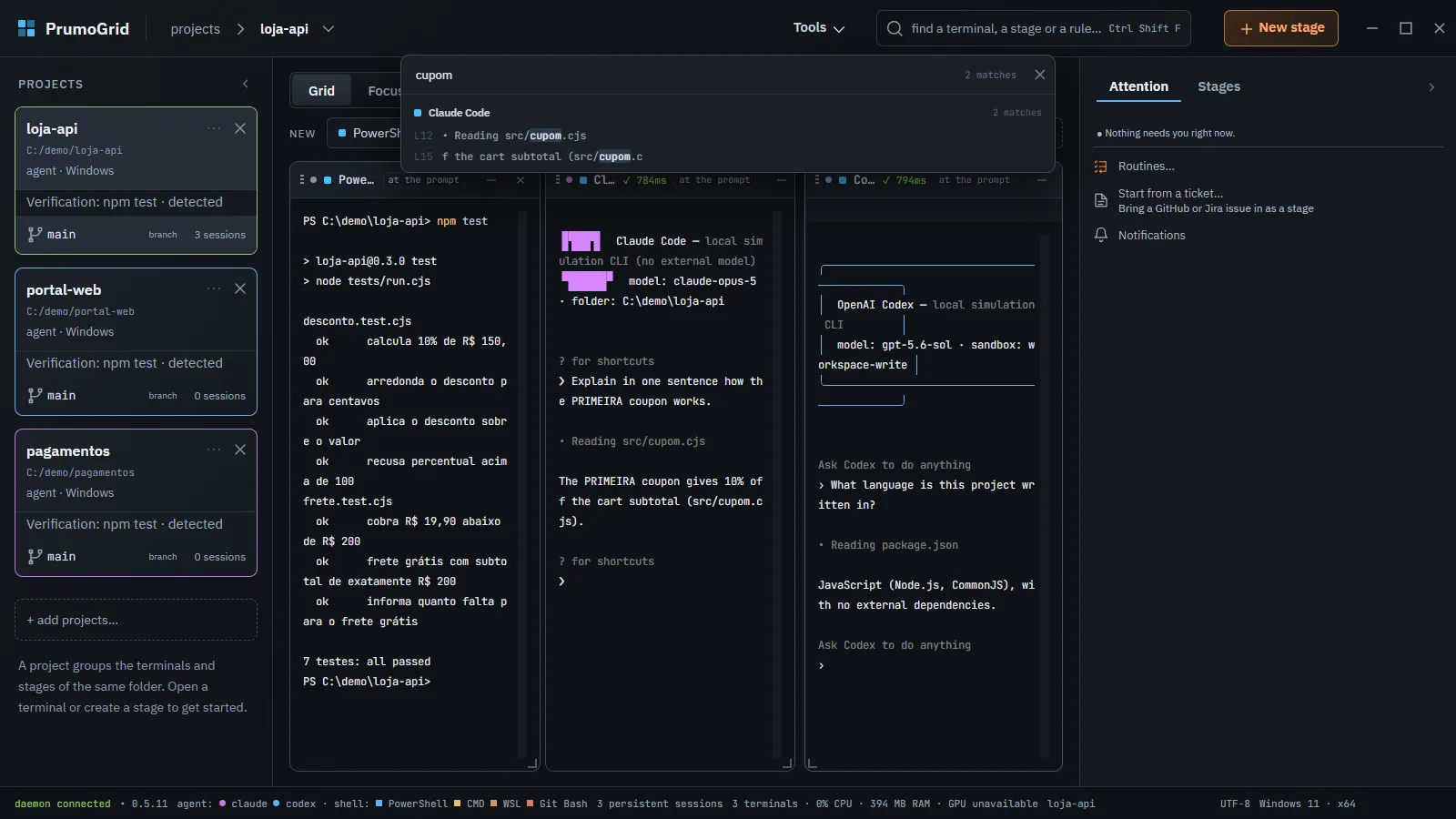This screenshot has width=1456, height=819.
Task: Collapse the right Attention panel with the chevron
Action: [x=1431, y=87]
